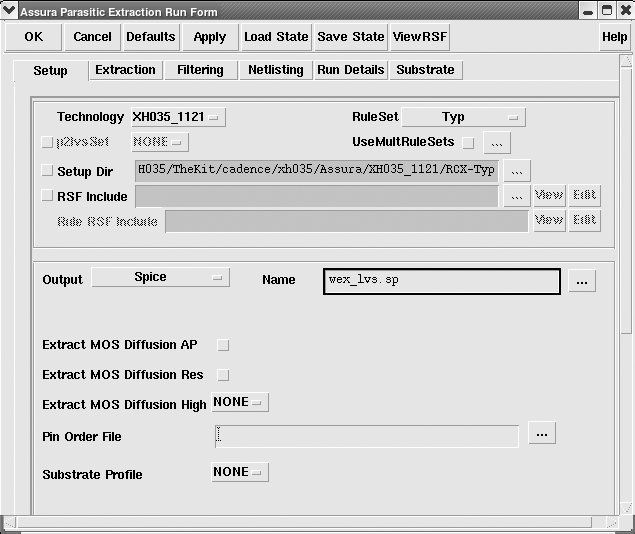Switch to the Run Details tab
This screenshot has width=635, height=534.
pyautogui.click(x=351, y=70)
